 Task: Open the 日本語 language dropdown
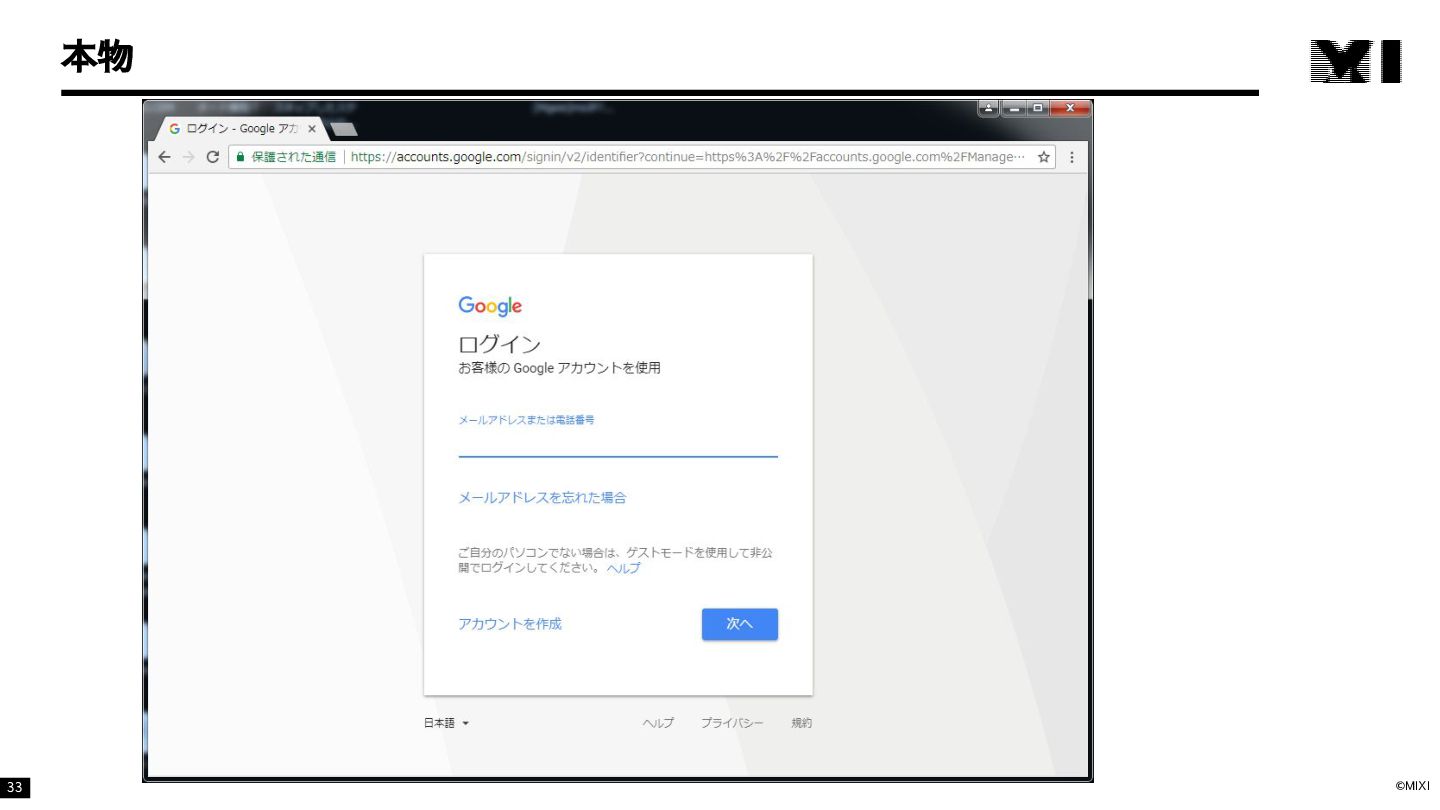446,723
